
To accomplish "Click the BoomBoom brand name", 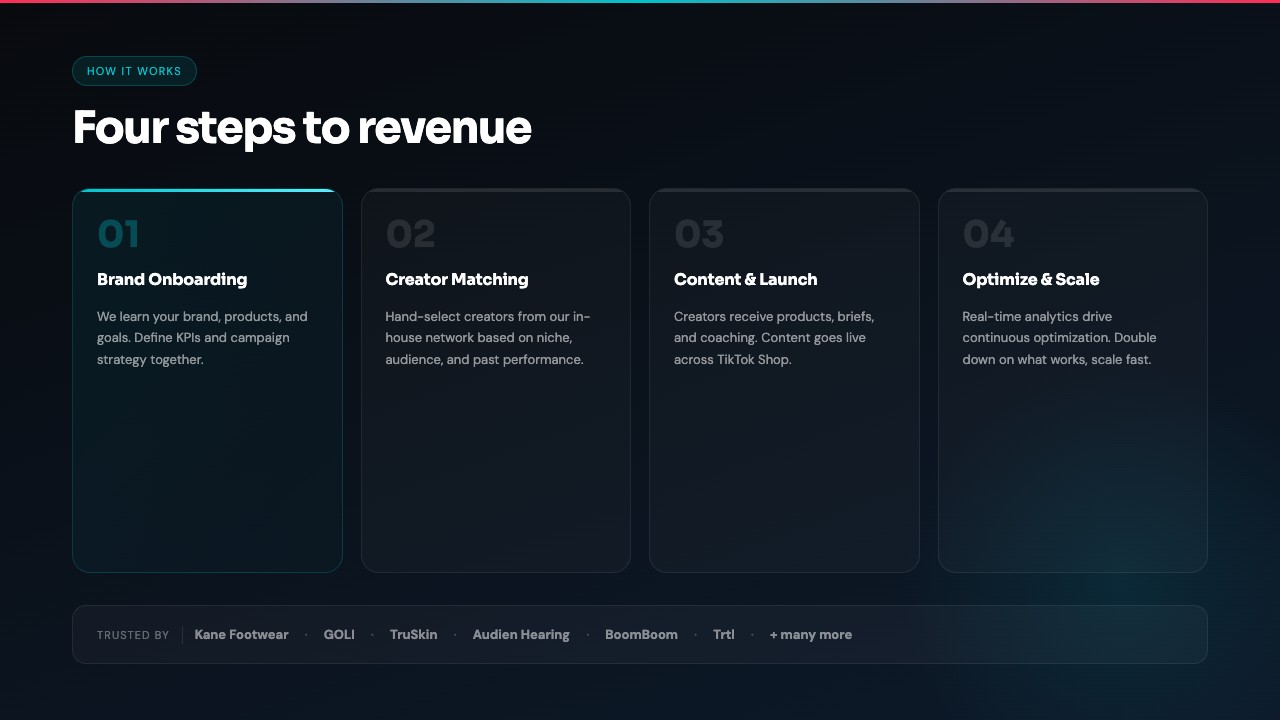I will pos(641,635).
